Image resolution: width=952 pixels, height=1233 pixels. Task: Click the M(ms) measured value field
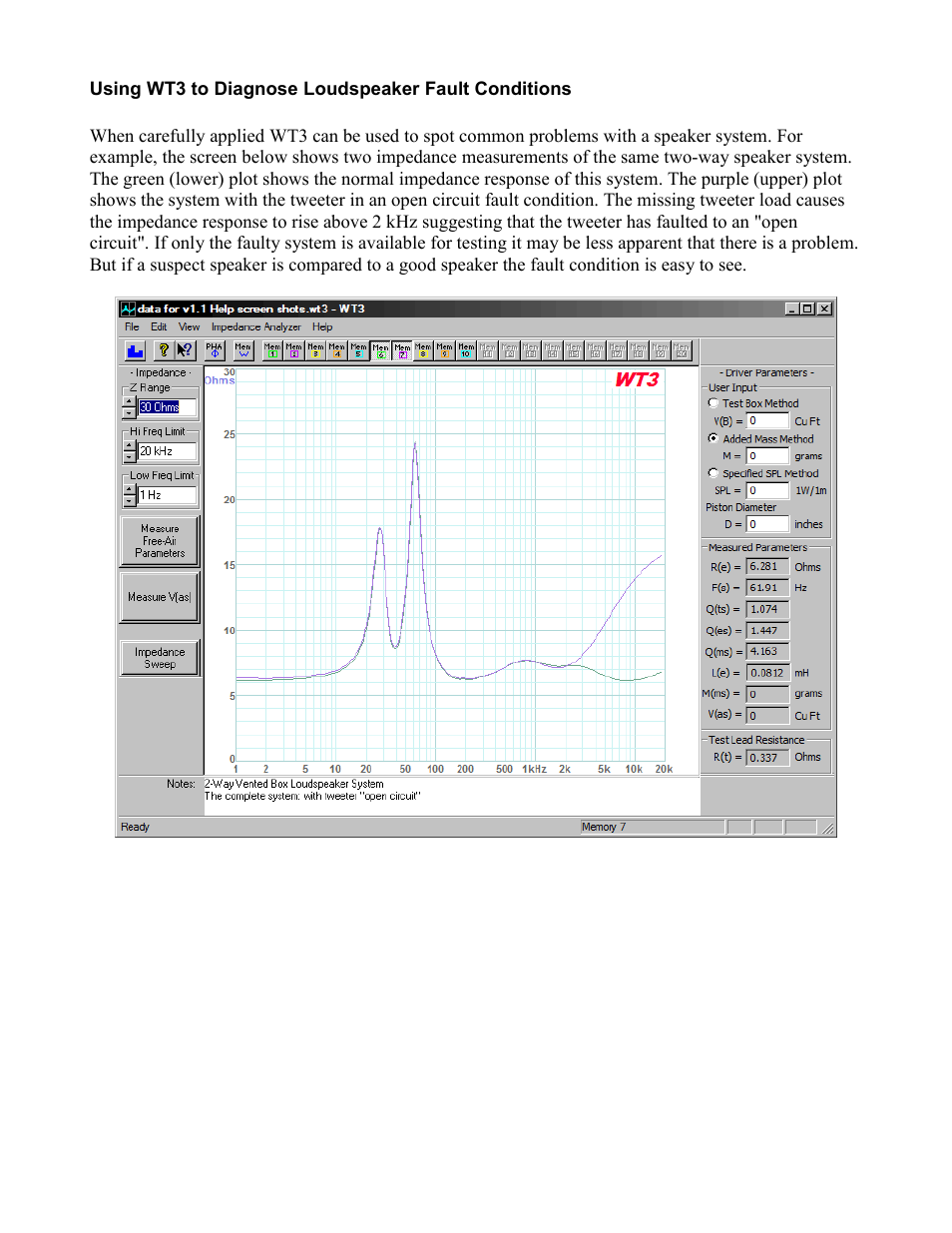click(x=767, y=694)
